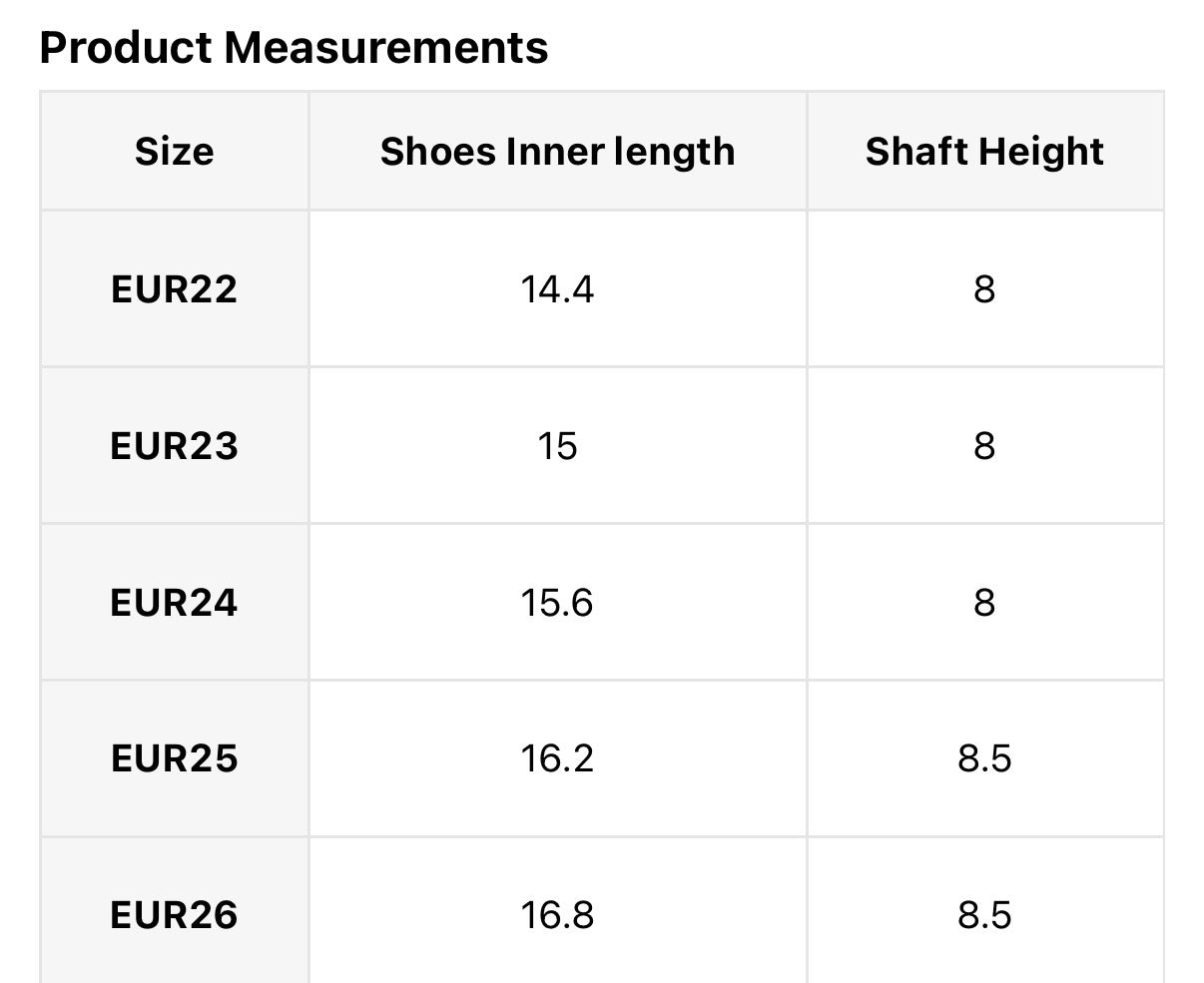Pick the EUR24 size cell

[175, 603]
